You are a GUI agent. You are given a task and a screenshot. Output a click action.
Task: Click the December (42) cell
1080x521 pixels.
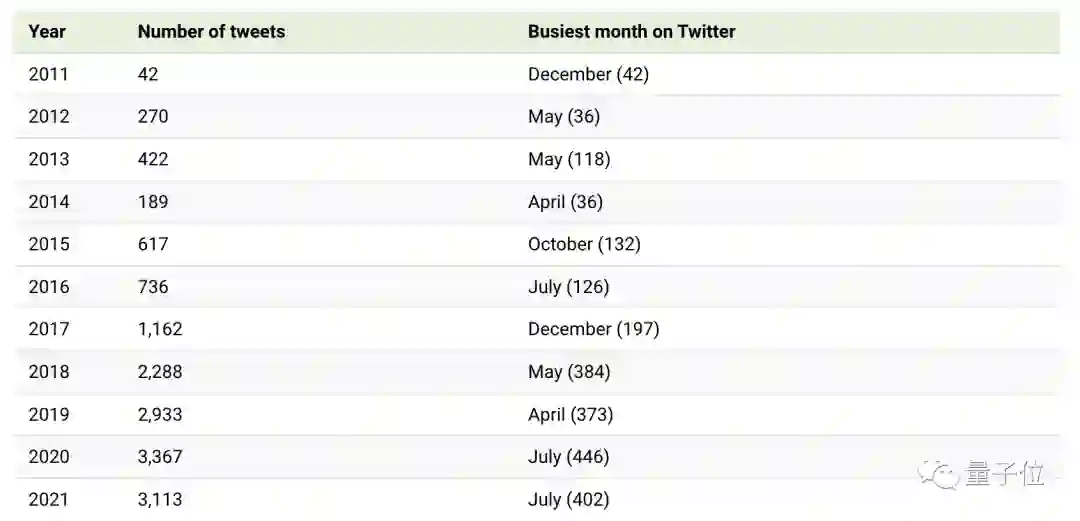coord(588,74)
